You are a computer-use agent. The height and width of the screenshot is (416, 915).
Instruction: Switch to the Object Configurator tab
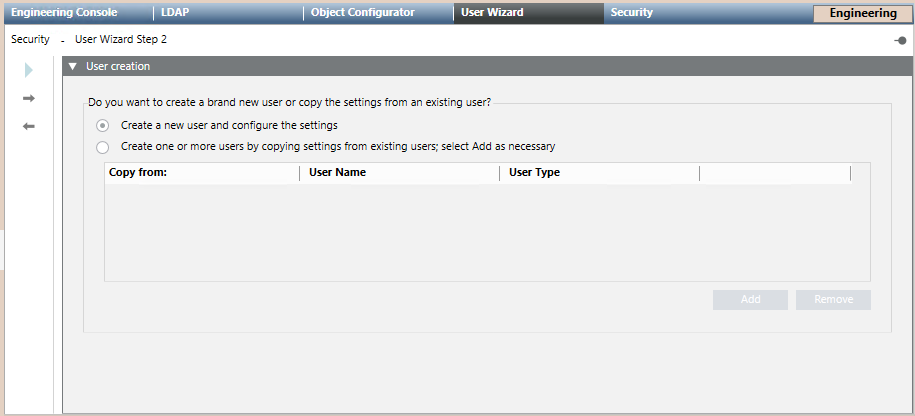pos(362,13)
